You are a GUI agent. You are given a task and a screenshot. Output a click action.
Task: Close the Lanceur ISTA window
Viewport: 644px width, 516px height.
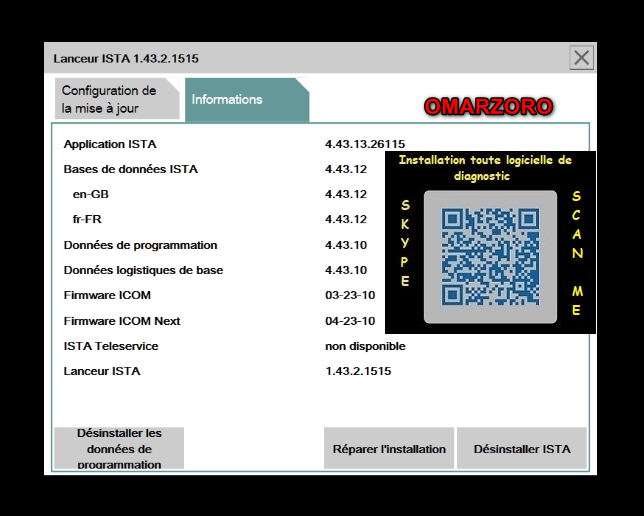tap(582, 58)
